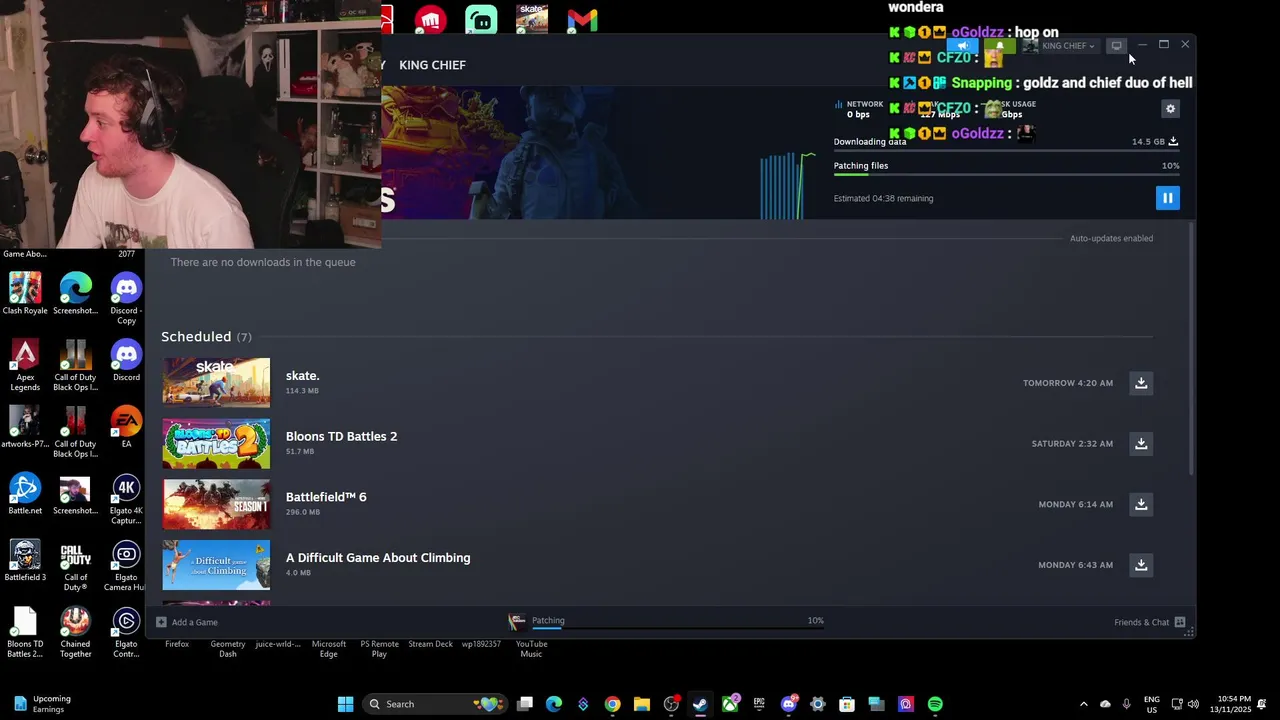
Task: Click the microphone tray icon
Action: pos(1127,704)
